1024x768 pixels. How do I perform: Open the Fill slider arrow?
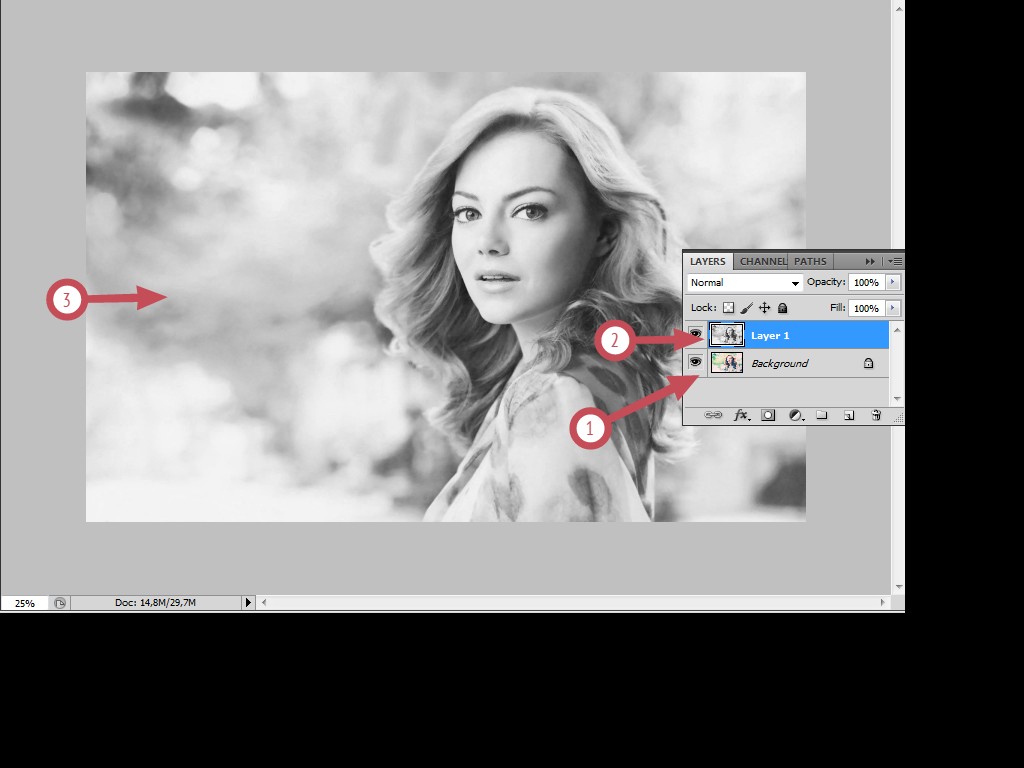(x=892, y=308)
